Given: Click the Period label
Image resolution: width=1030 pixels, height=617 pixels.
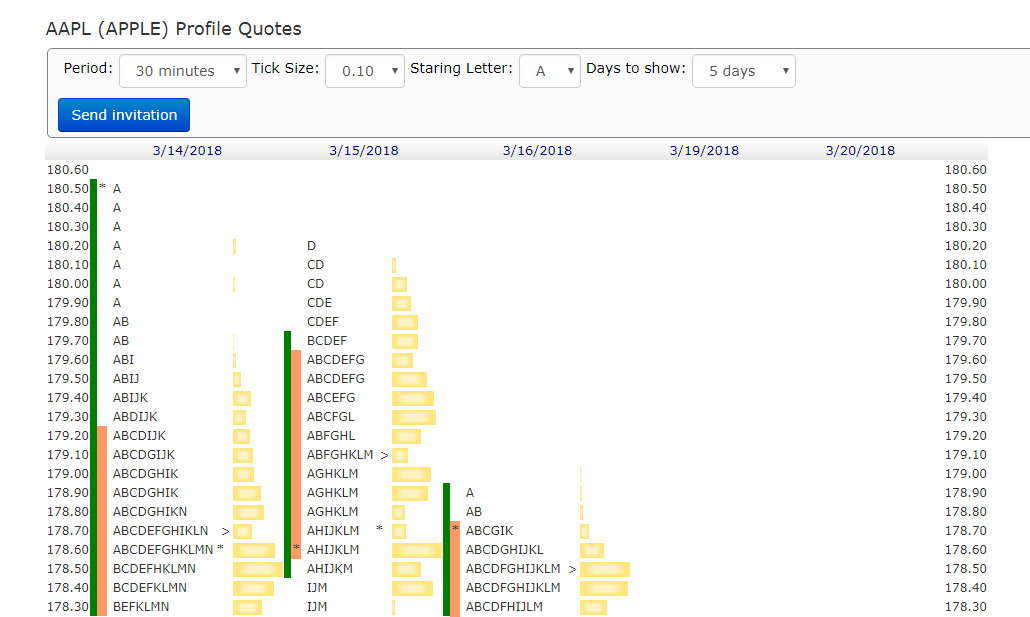Looking at the screenshot, I should pyautogui.click(x=88, y=68).
